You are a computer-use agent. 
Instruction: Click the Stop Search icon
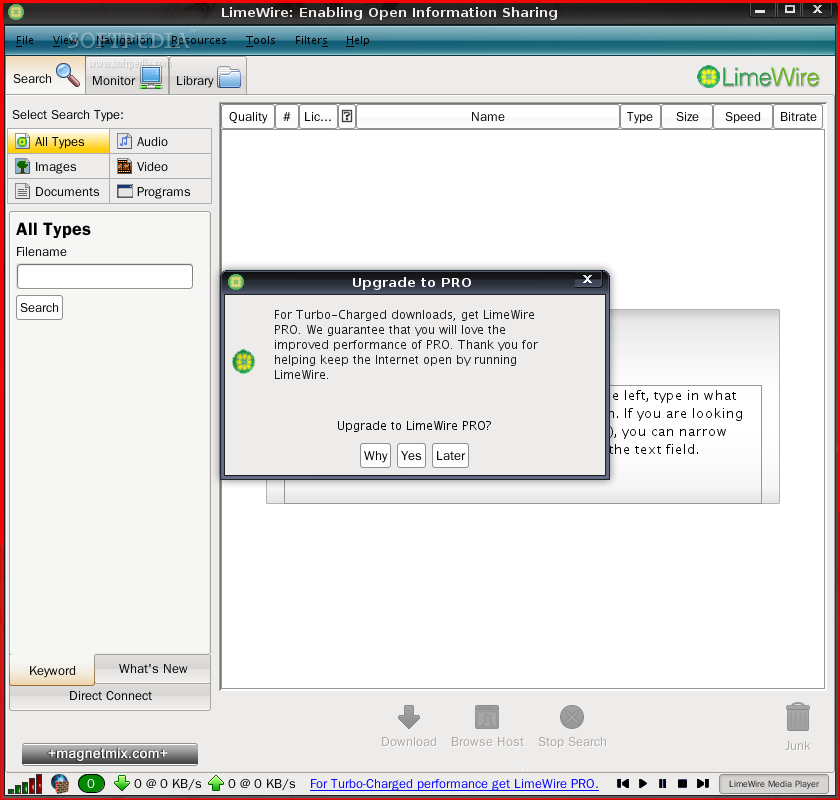(572, 717)
